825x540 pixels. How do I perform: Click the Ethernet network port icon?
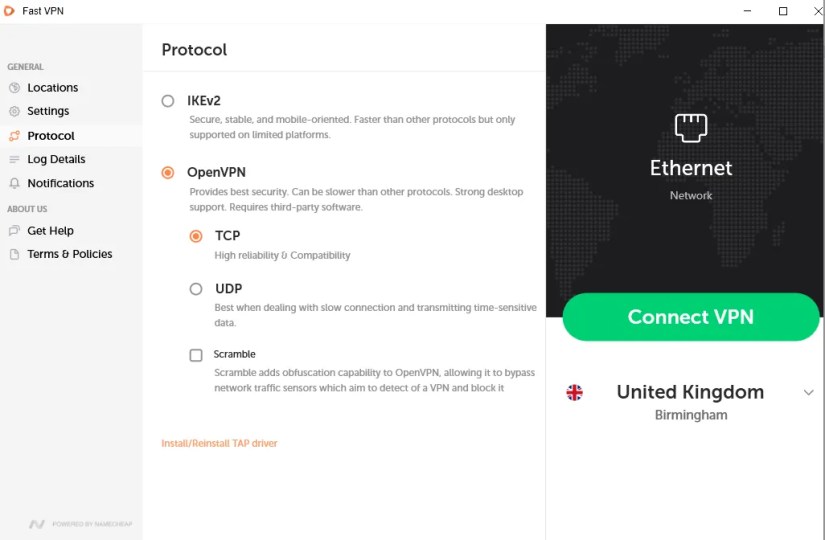690,127
